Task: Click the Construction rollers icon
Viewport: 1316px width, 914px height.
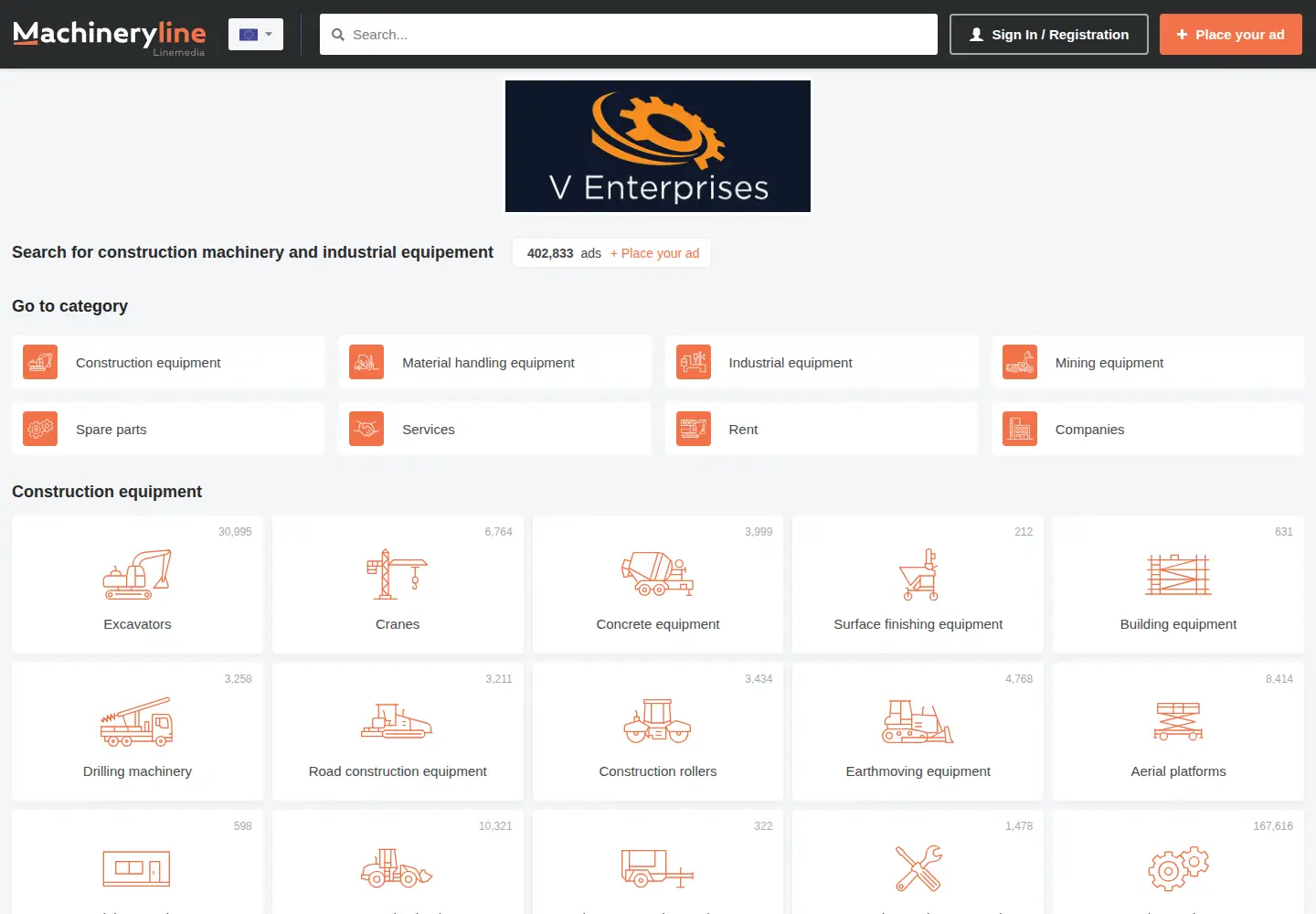Action: click(658, 721)
